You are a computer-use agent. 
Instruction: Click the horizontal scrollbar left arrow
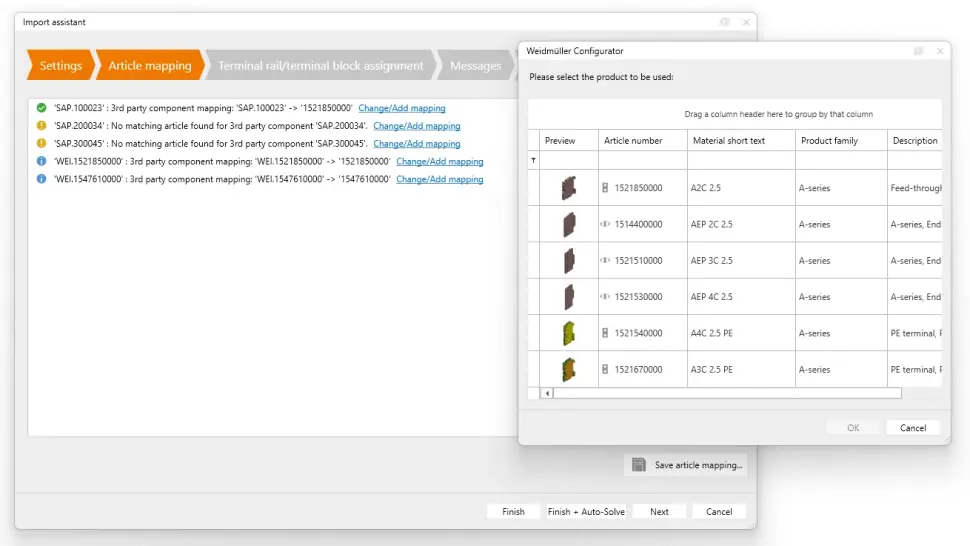pyautogui.click(x=547, y=393)
